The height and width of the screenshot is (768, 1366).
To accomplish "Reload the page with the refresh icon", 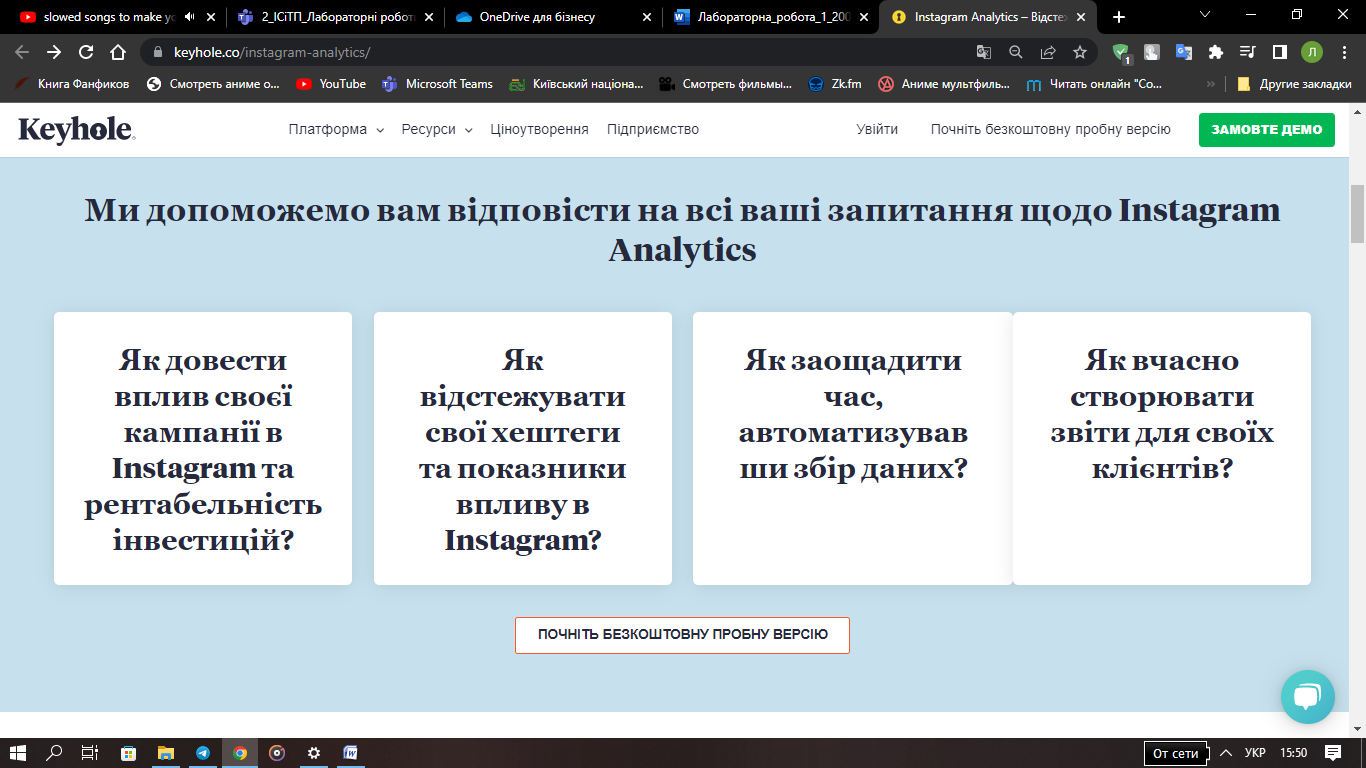I will click(86, 52).
